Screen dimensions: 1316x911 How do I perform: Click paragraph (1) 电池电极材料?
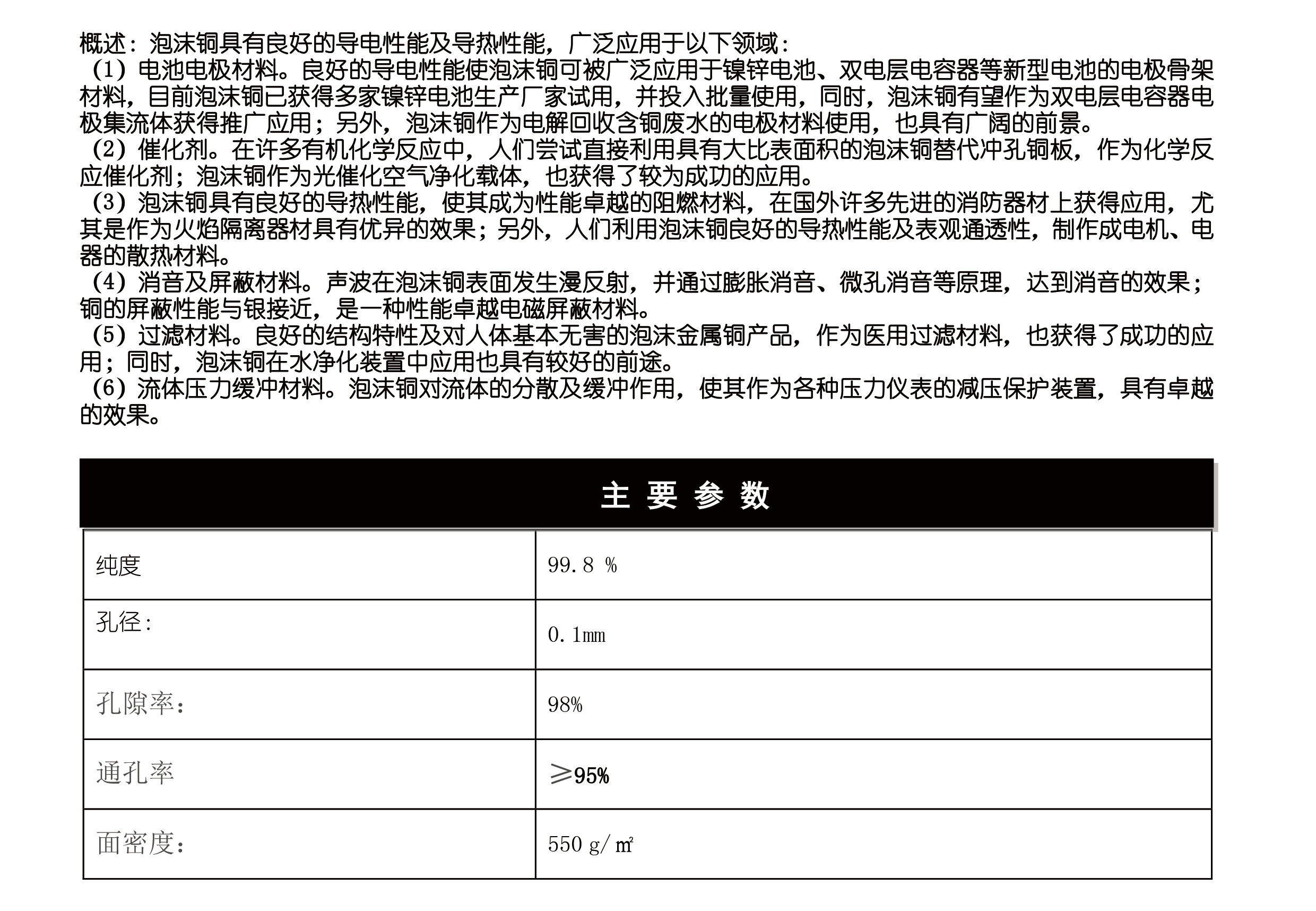click(646, 97)
